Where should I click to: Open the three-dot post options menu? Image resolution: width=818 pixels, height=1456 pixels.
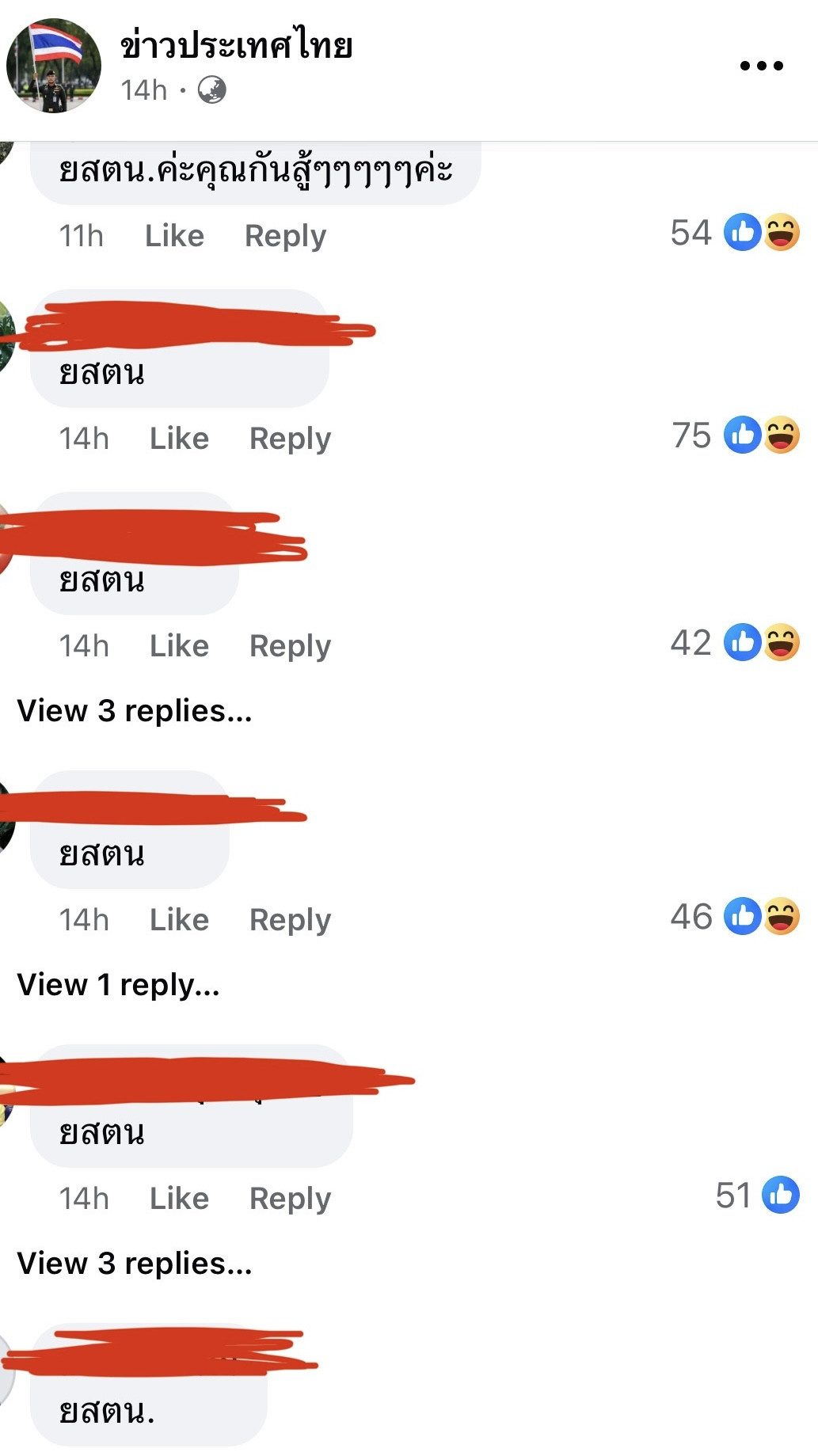[x=761, y=66]
